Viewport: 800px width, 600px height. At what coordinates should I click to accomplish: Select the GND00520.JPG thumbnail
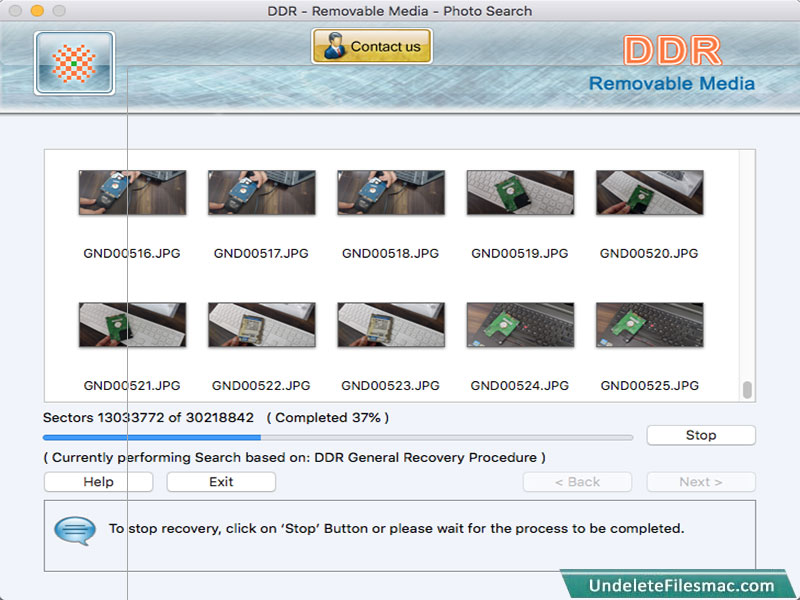(649, 193)
